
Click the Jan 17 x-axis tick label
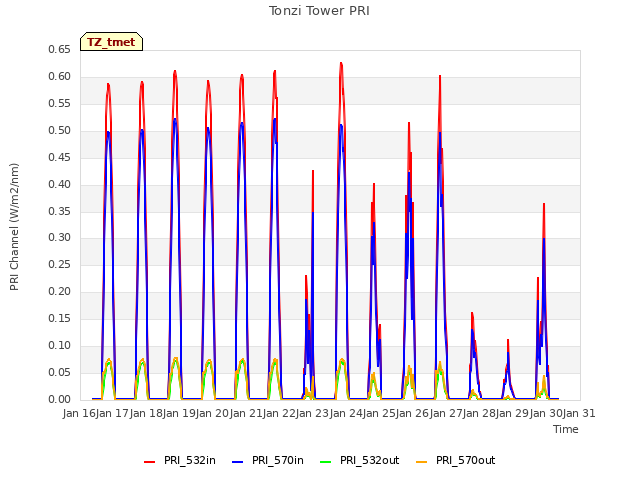point(112,413)
